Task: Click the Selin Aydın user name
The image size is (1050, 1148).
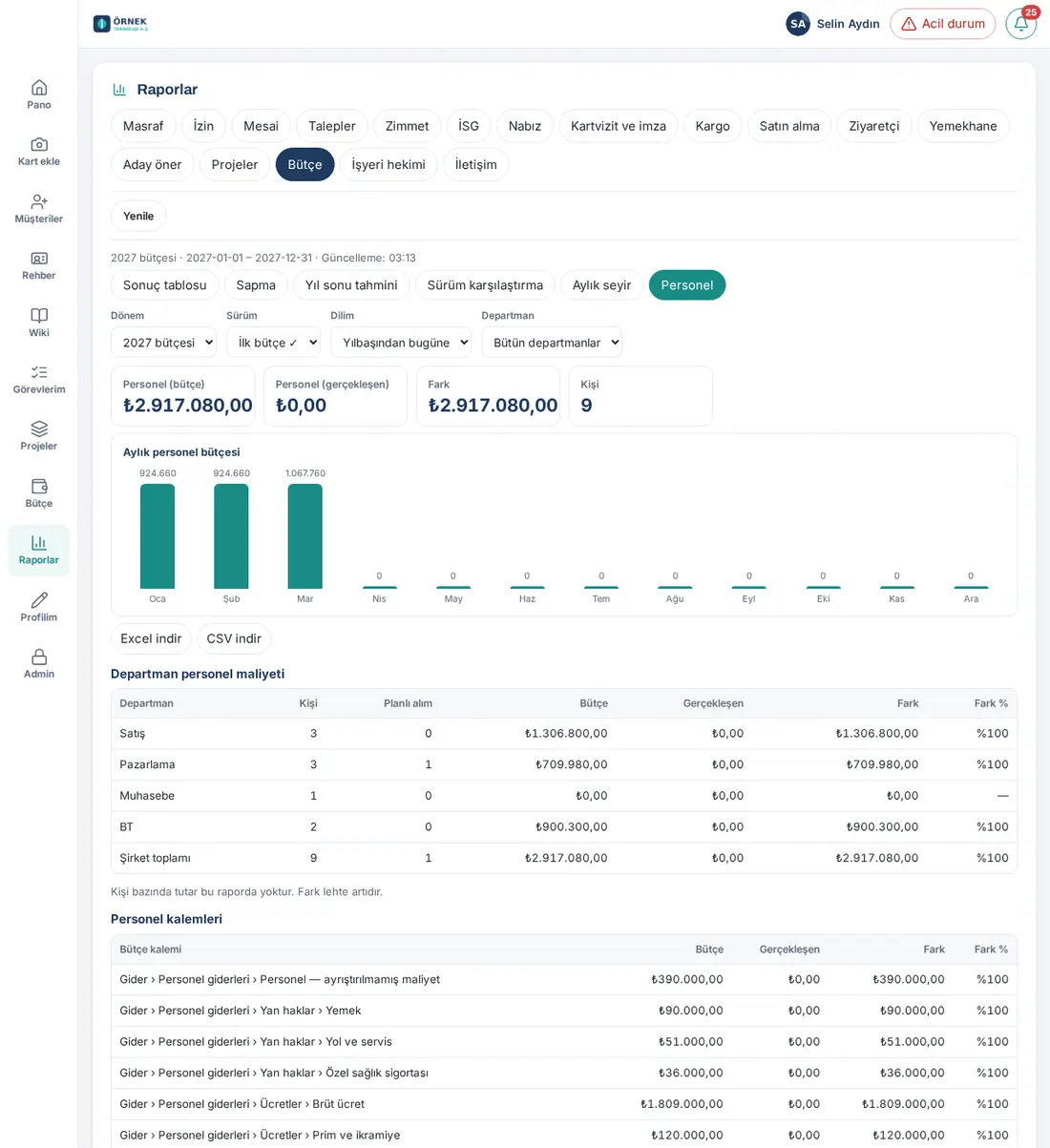Action: 848,24
